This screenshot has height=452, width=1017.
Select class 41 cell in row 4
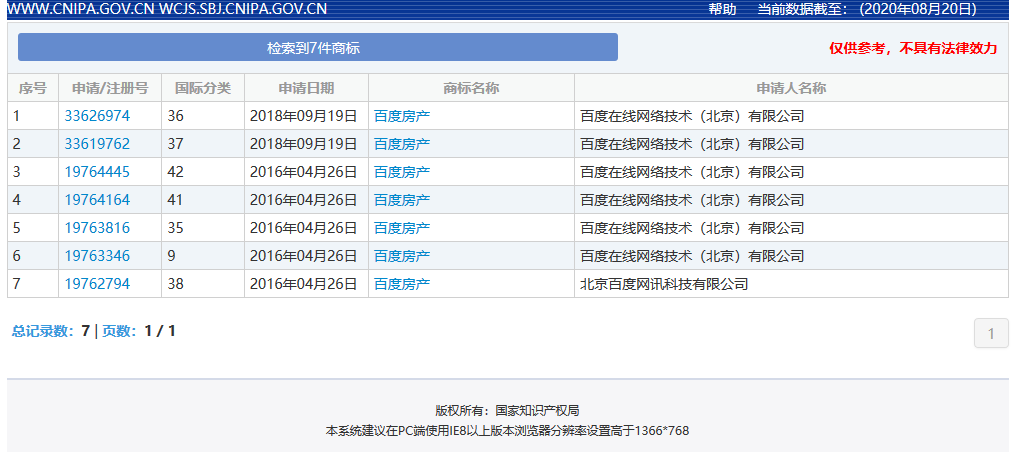pos(203,200)
